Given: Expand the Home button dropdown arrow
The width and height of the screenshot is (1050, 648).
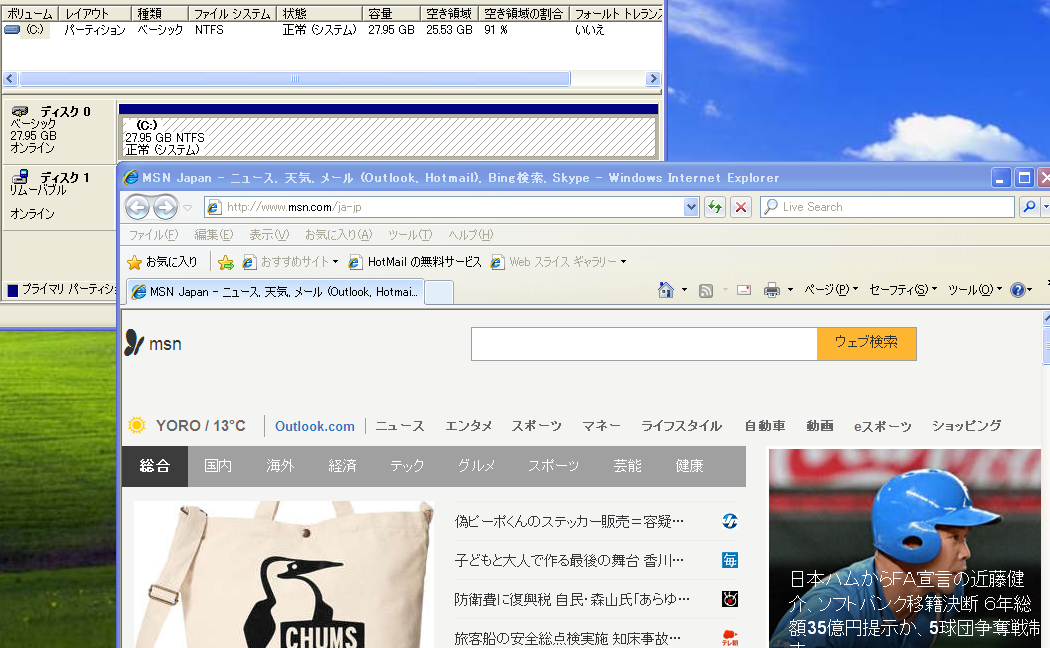Looking at the screenshot, I should pyautogui.click(x=684, y=290).
